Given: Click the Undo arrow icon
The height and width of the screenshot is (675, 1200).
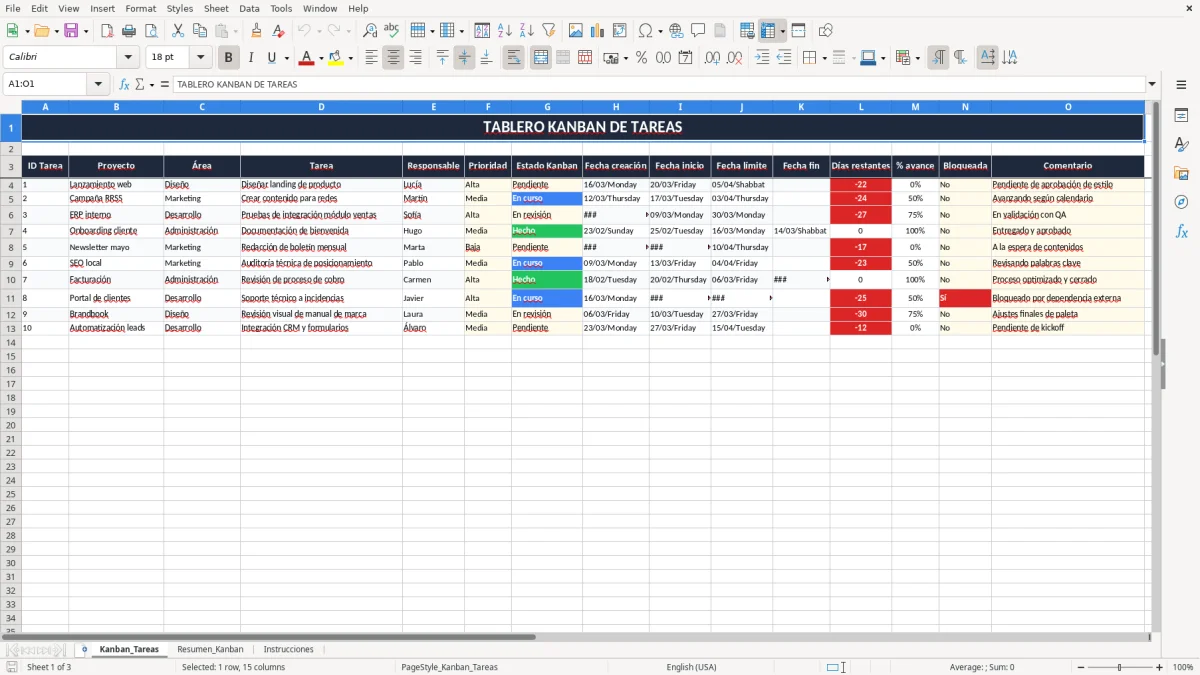Looking at the screenshot, I should tap(304, 31).
